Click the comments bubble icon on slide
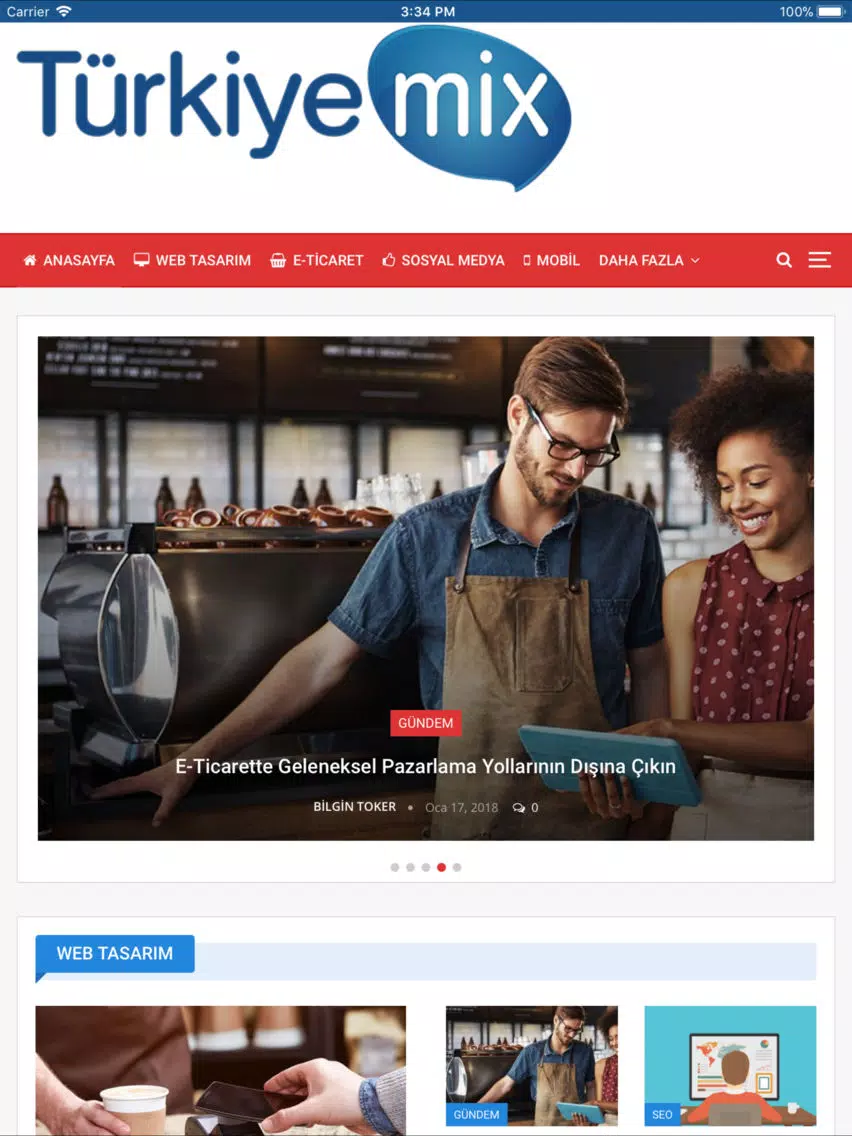The height and width of the screenshot is (1136, 852). (x=519, y=808)
